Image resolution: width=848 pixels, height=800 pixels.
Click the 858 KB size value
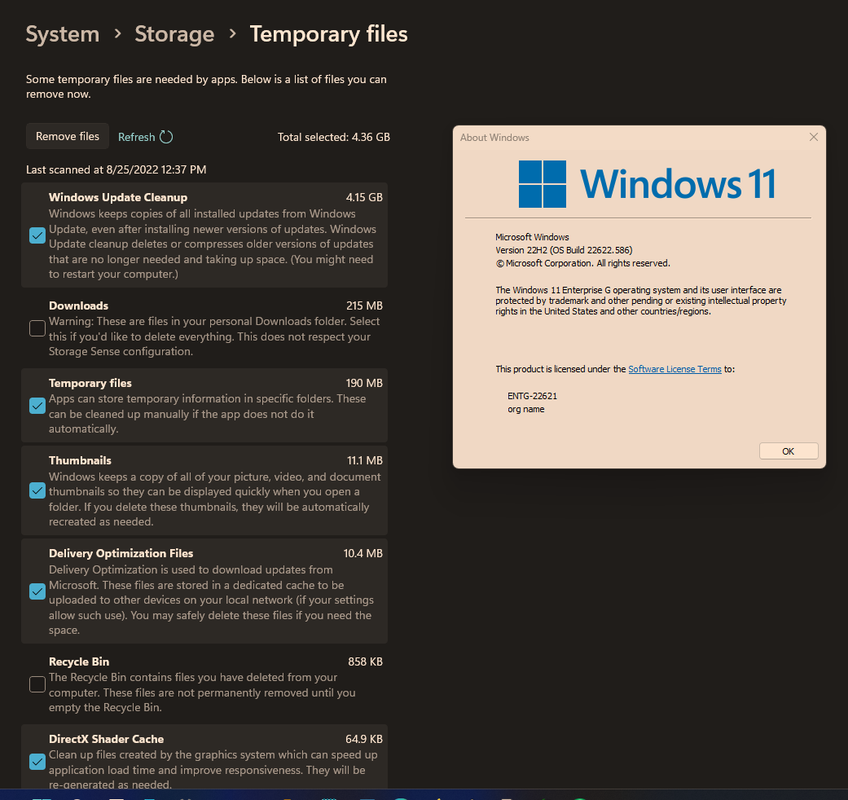[365, 662]
